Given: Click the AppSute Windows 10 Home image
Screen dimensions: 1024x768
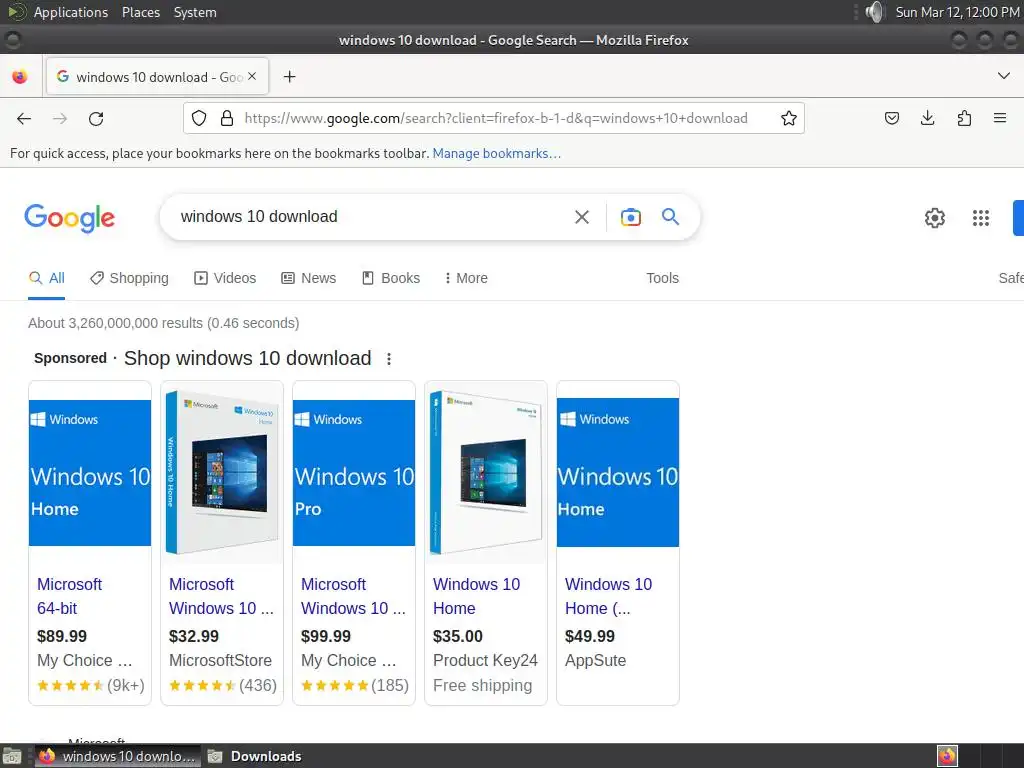Looking at the screenshot, I should 618,472.
